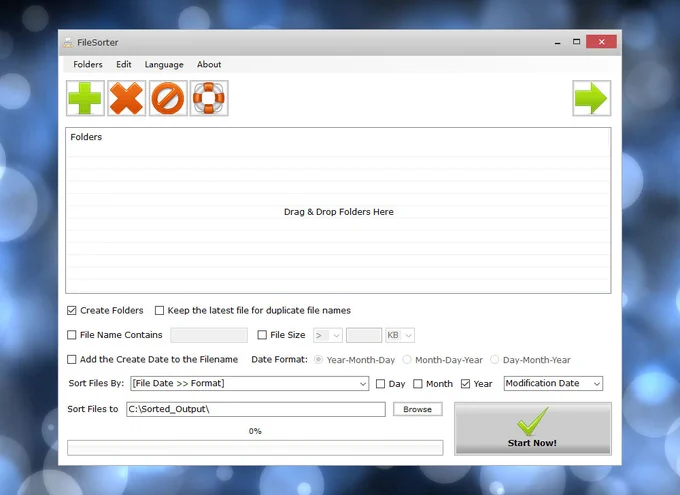The height and width of the screenshot is (495, 680).
Task: Open the Edit menu
Action: point(124,65)
